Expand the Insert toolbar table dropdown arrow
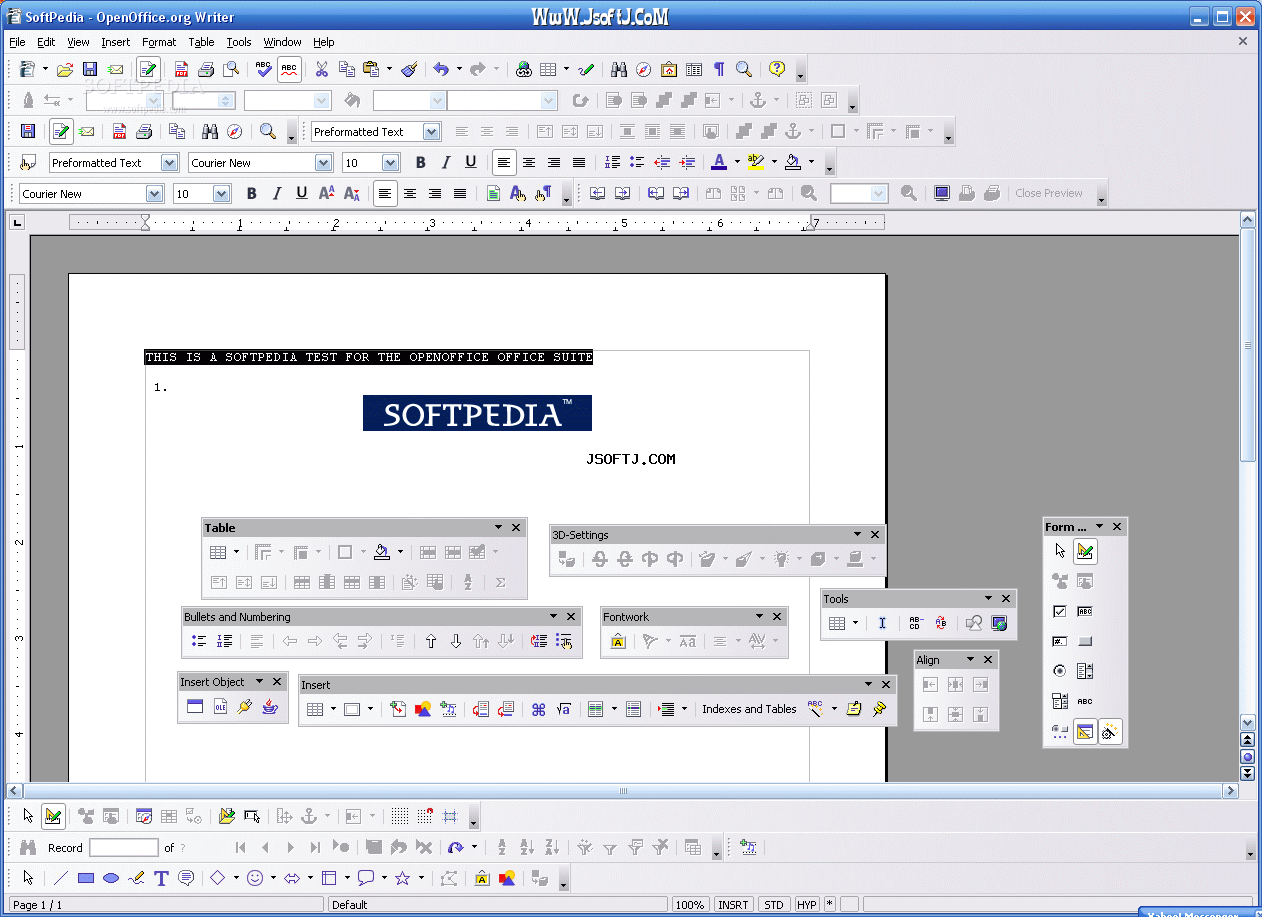 [334, 710]
